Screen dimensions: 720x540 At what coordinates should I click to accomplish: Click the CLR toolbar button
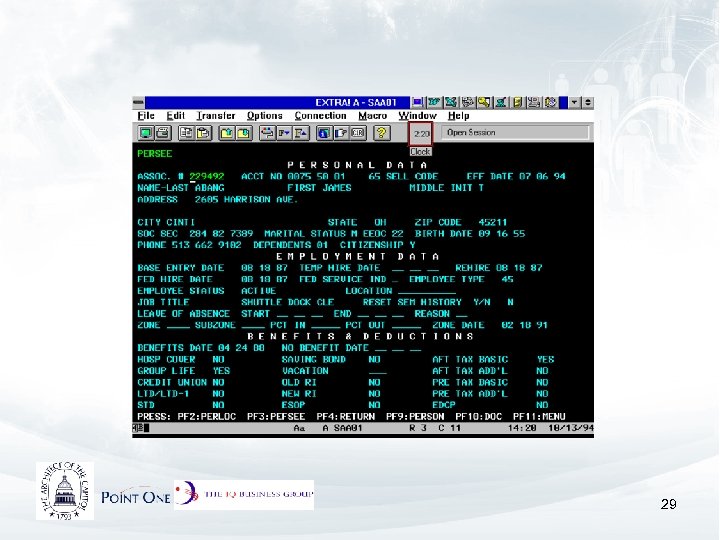tap(358, 133)
